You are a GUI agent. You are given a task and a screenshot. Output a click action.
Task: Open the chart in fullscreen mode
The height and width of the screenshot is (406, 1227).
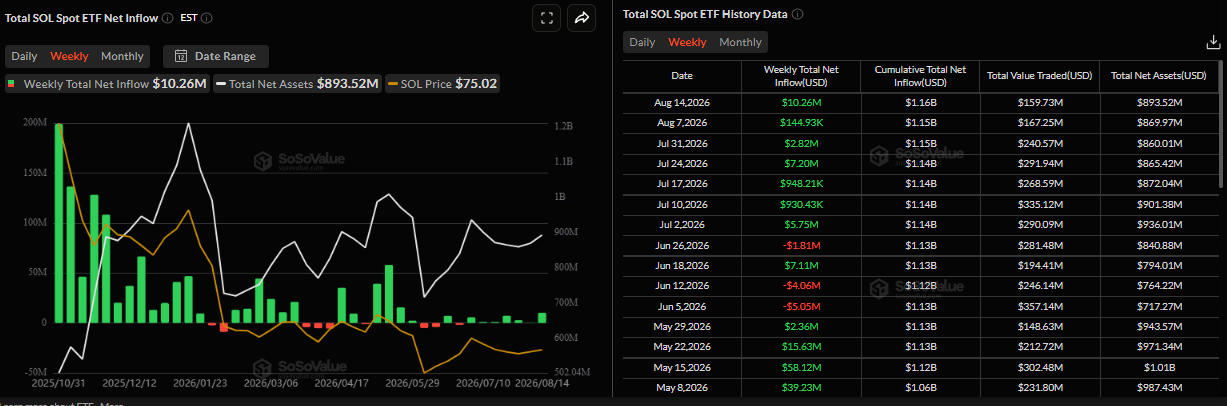(546, 17)
